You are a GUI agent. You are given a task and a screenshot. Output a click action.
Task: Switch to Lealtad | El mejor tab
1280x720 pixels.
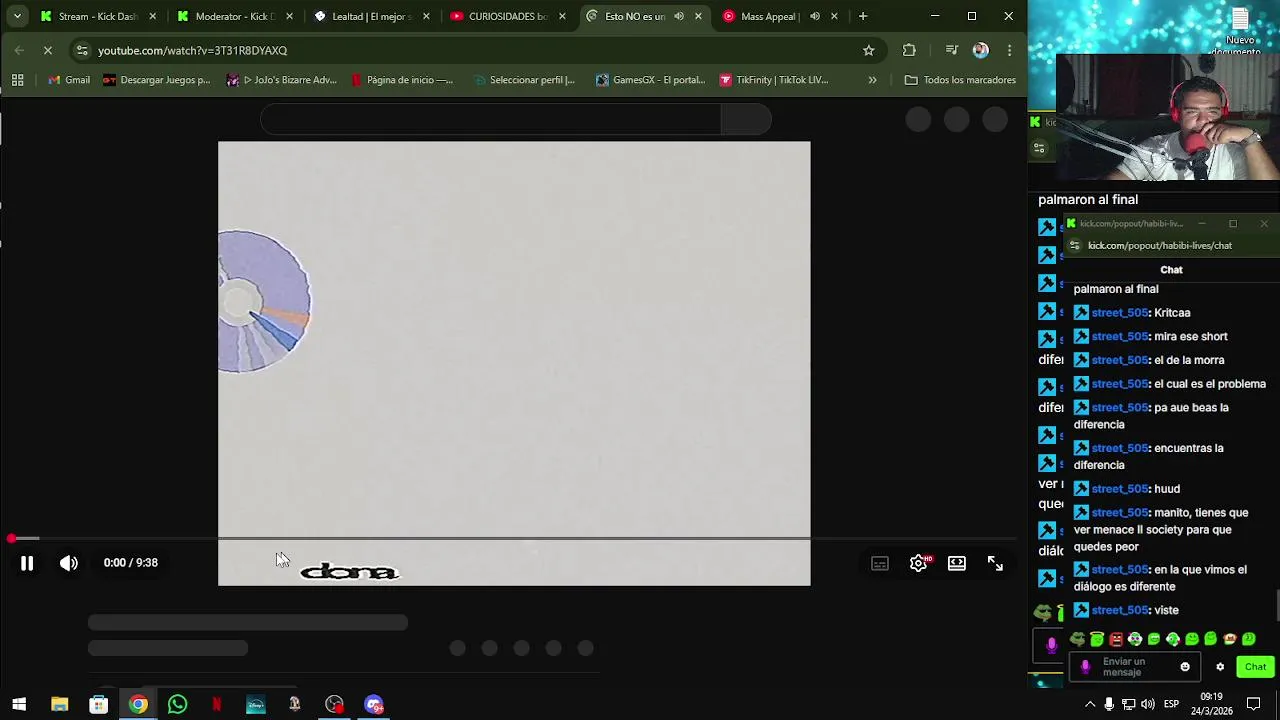(370, 16)
